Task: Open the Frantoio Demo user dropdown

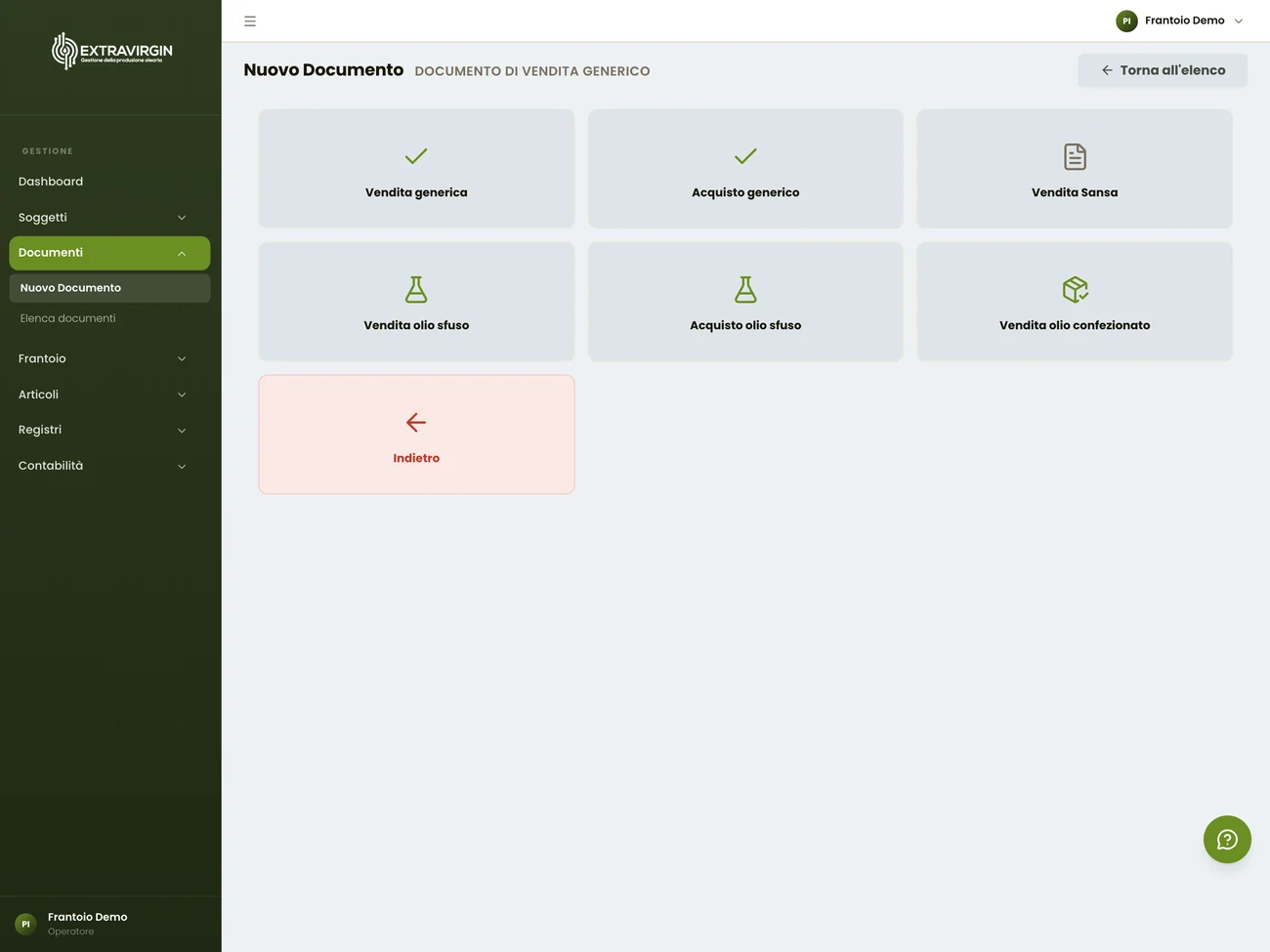Action: click(1180, 21)
